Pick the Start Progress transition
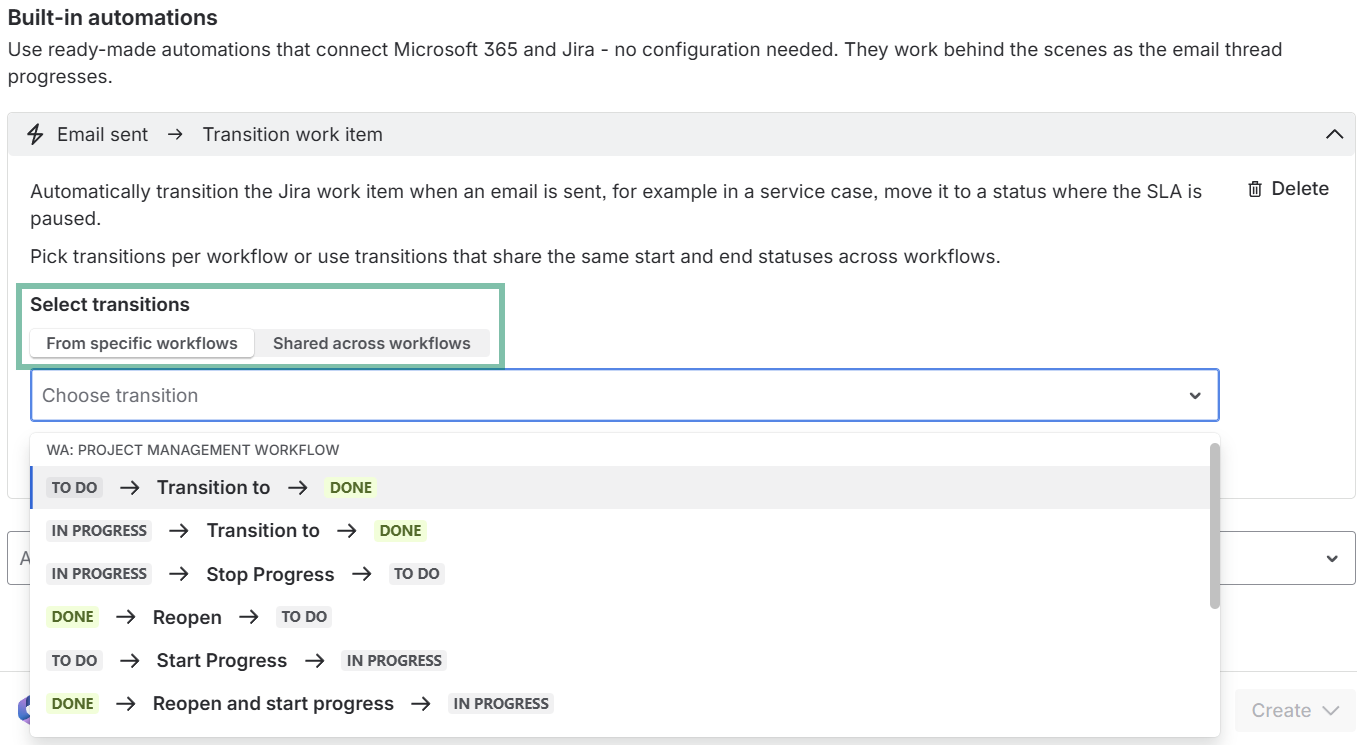Screen dimensions: 1357x745 (x=221, y=661)
